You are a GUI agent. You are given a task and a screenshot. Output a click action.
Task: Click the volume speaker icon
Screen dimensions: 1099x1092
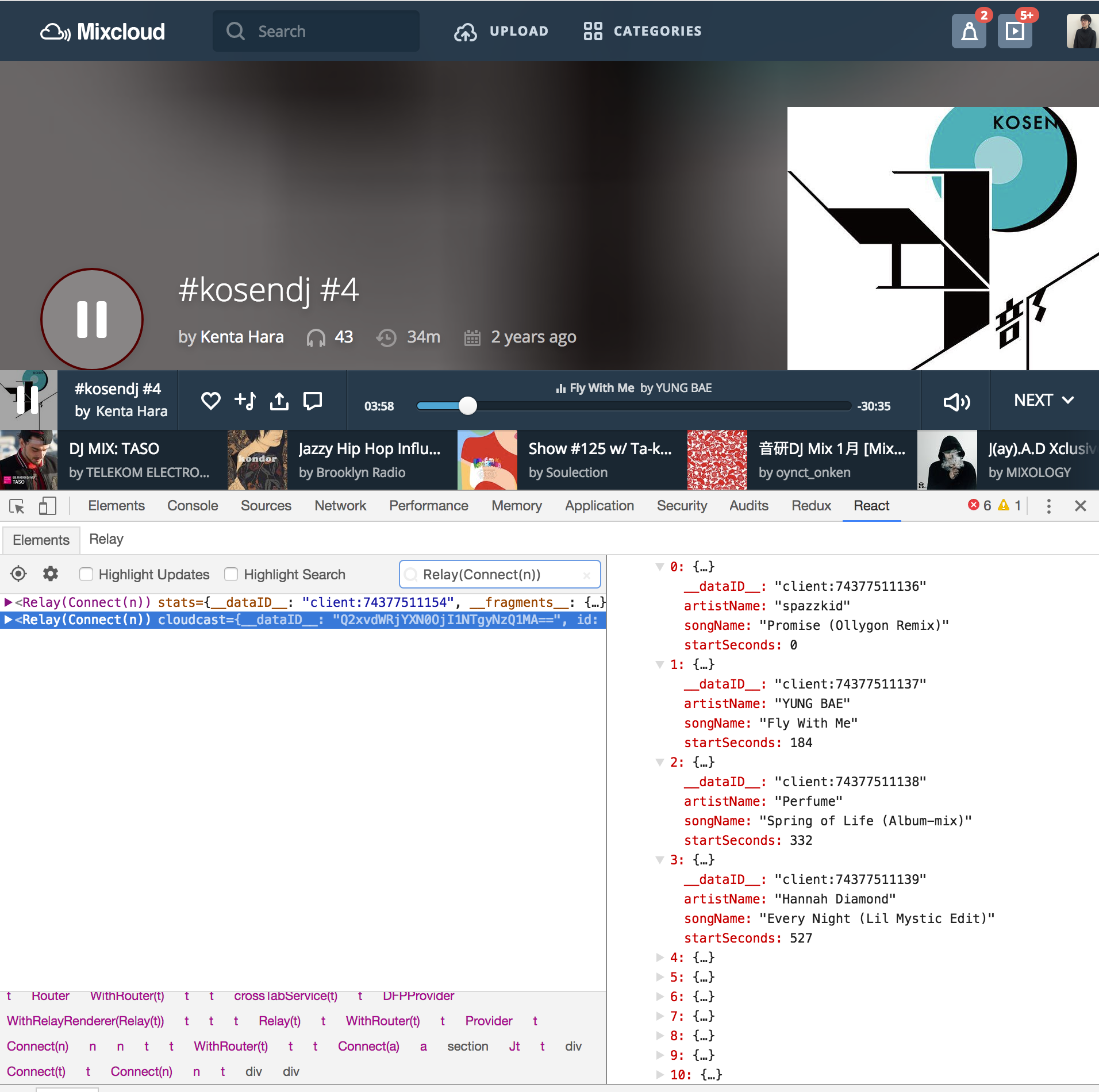click(x=956, y=402)
